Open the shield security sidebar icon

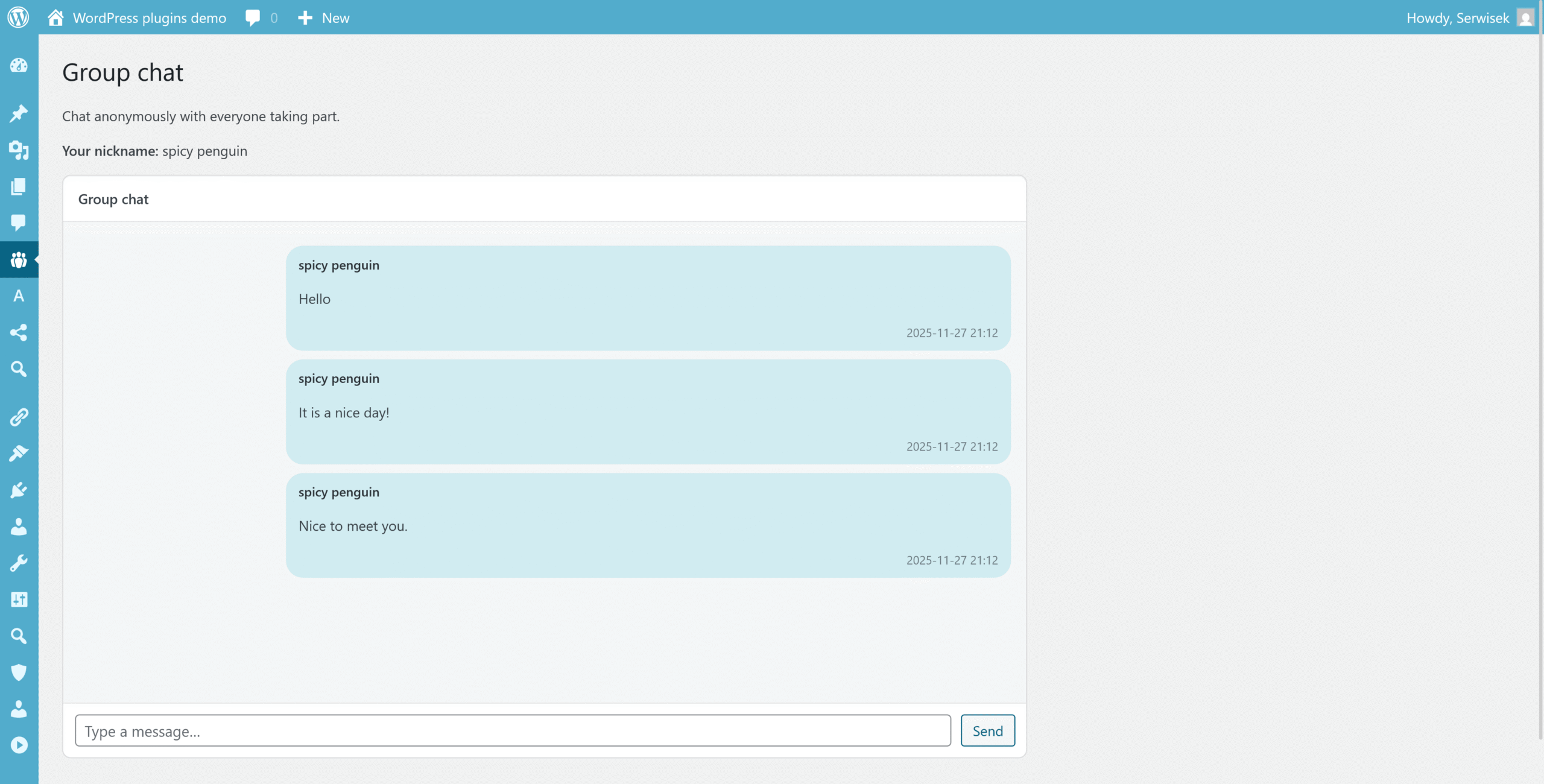[x=19, y=672]
